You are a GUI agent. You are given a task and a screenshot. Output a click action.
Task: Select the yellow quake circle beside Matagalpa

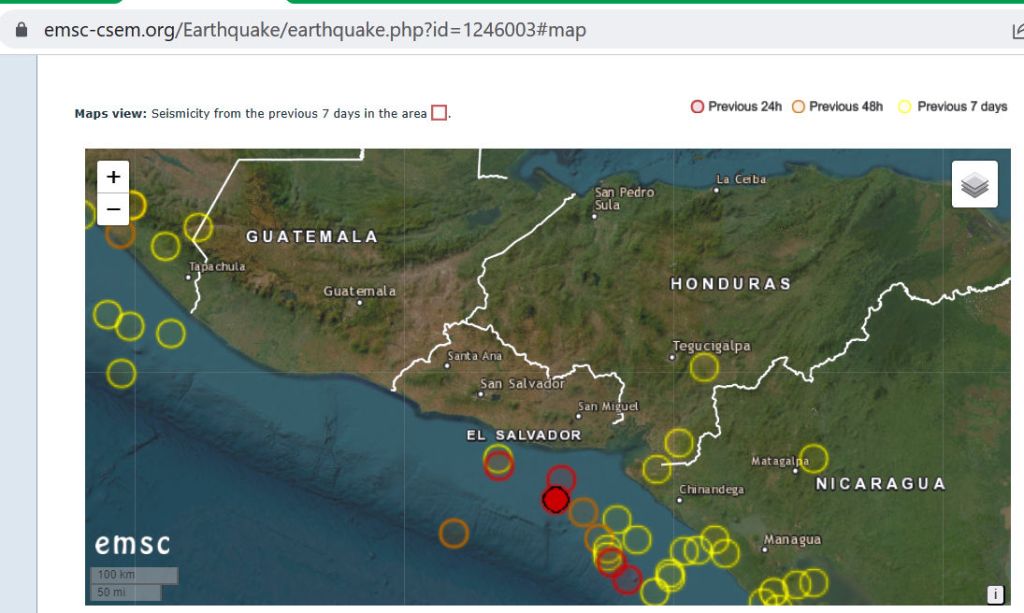coord(814,458)
